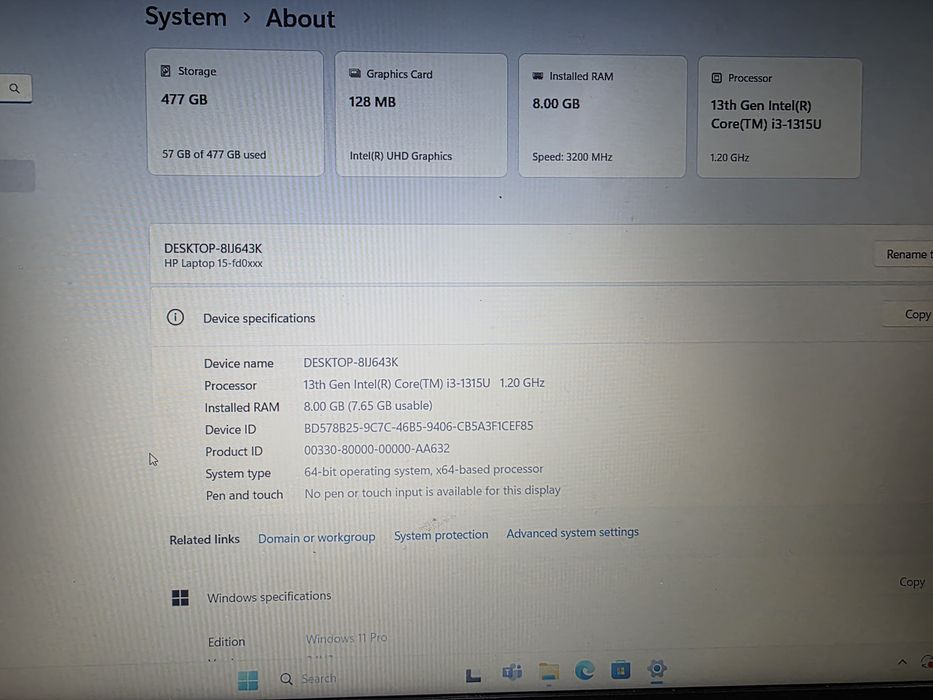This screenshot has width=933, height=700.
Task: Click the Device specifications info icon
Action: (x=175, y=317)
